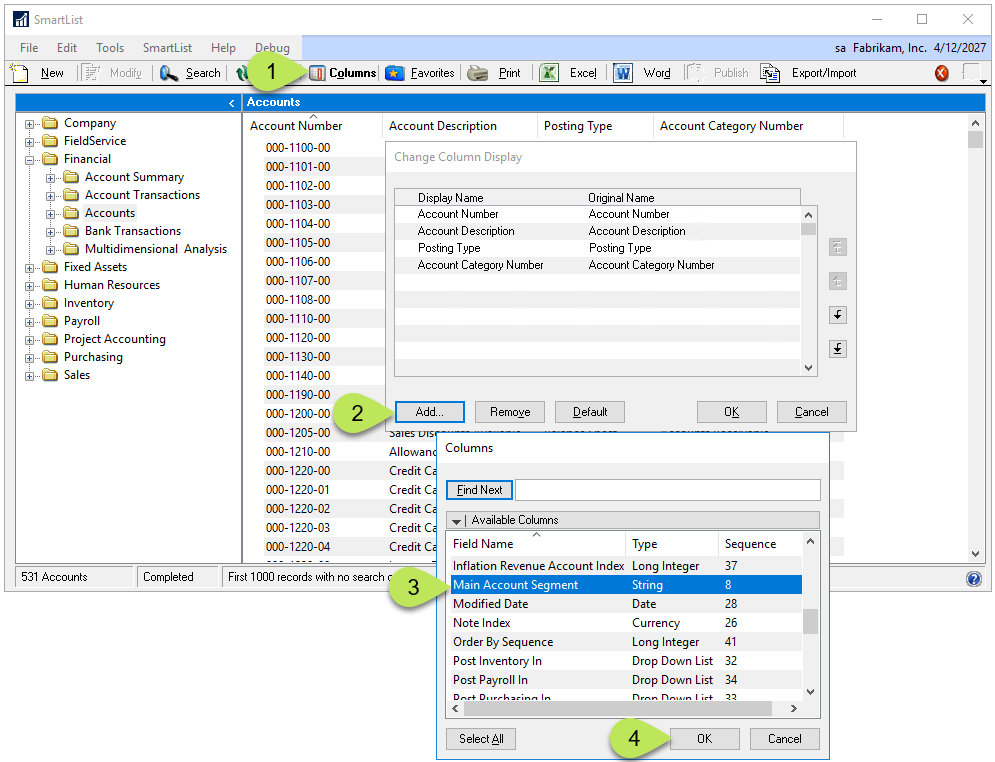Screen dimensions: 995x762
Task: Open help via the question mark icon
Action: click(974, 578)
